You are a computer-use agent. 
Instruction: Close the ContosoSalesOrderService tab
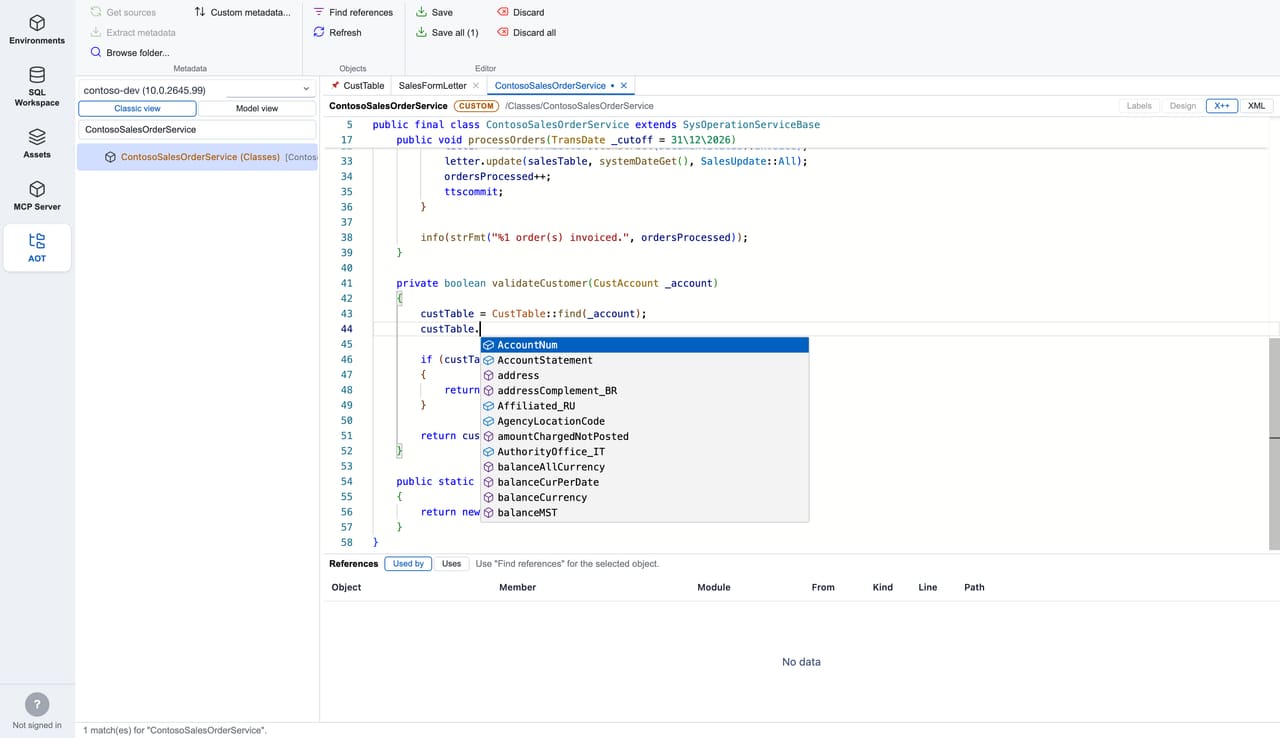tap(624, 86)
